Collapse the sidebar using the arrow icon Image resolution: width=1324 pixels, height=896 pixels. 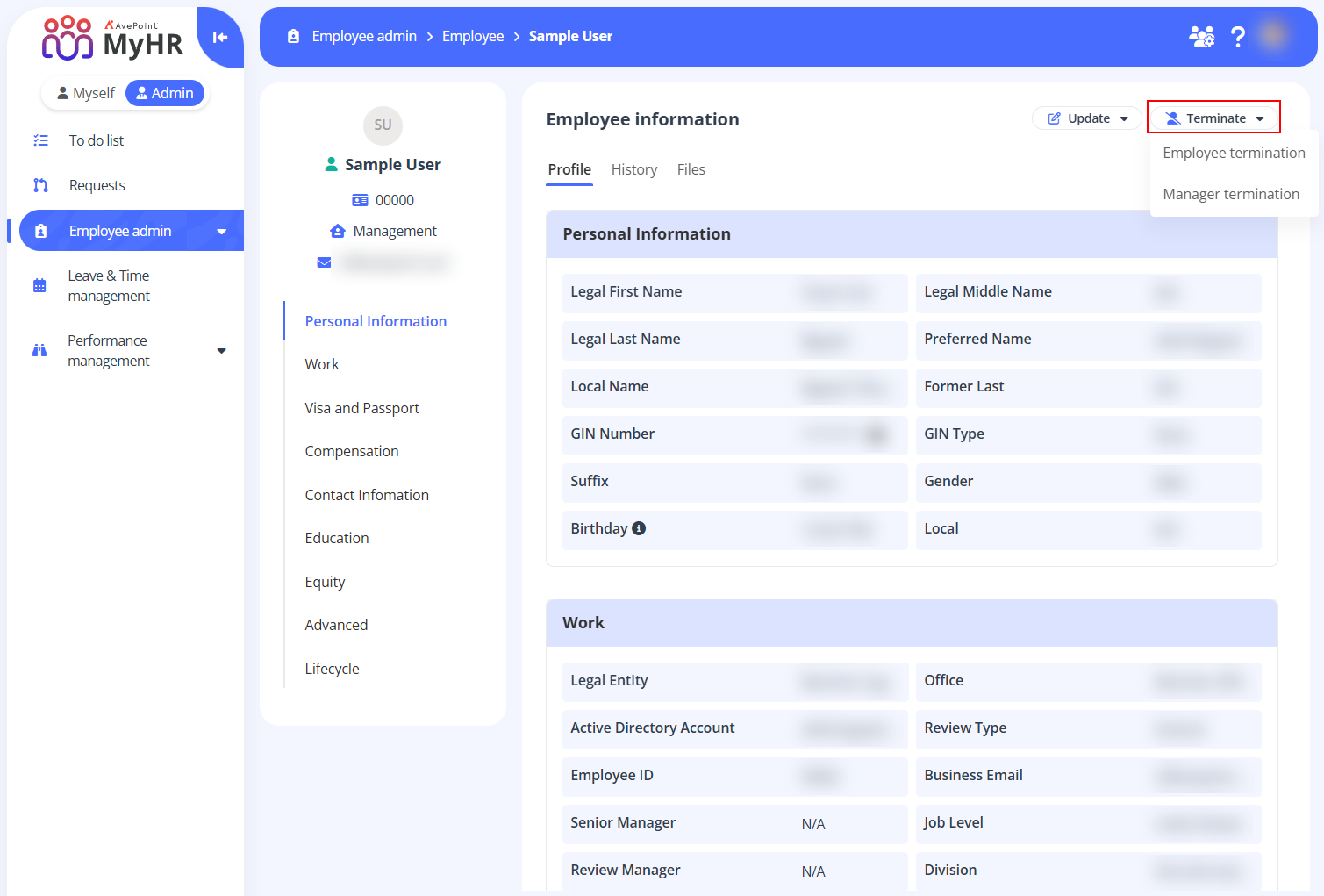219,37
